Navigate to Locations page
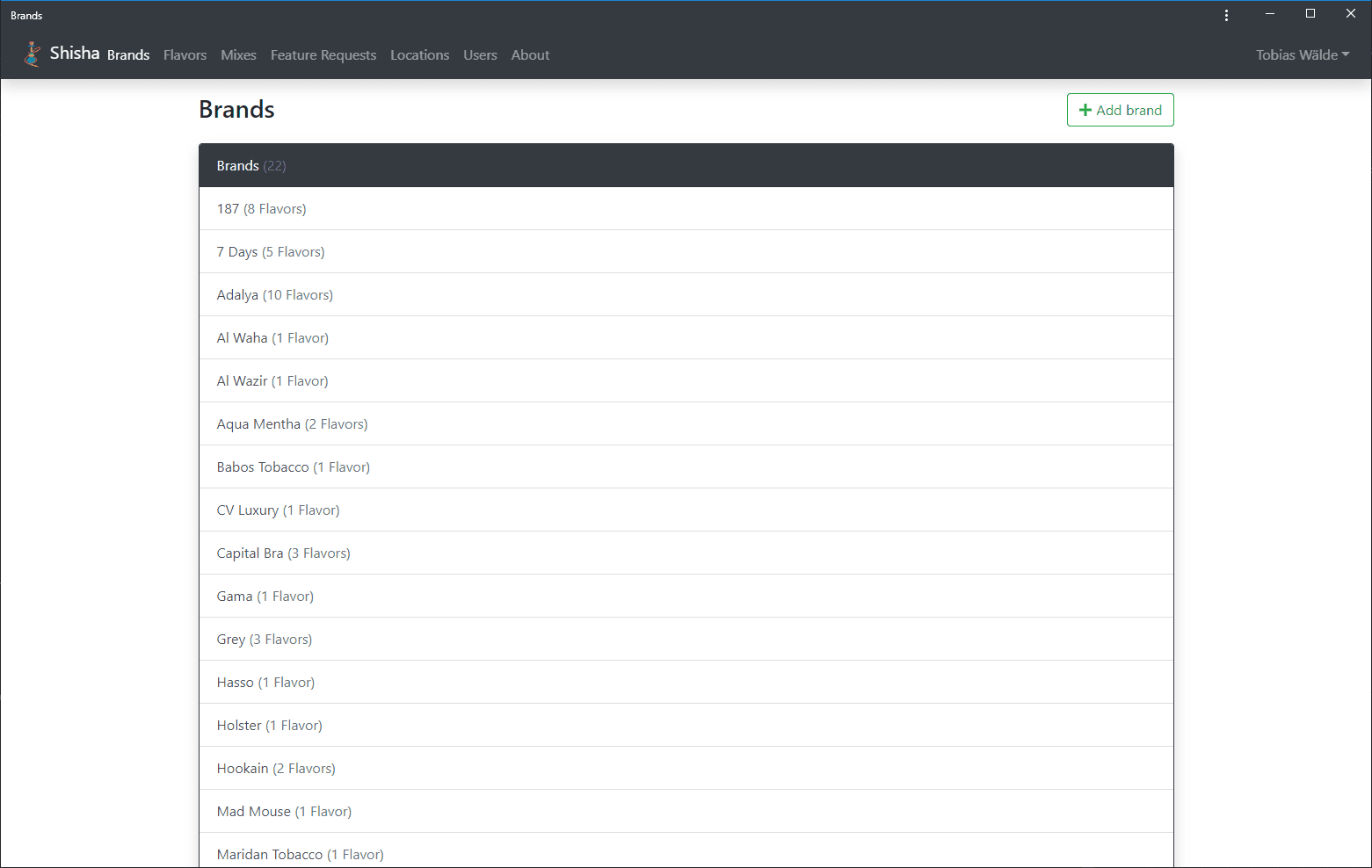Screen dimensions: 1372x868 click(419, 54)
